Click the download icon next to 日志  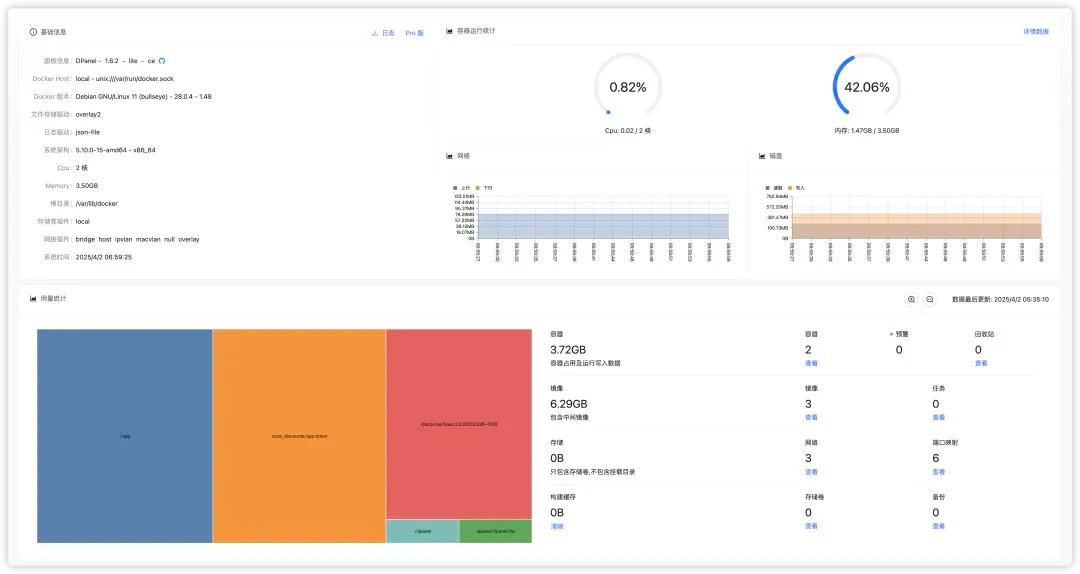pyautogui.click(x=376, y=33)
